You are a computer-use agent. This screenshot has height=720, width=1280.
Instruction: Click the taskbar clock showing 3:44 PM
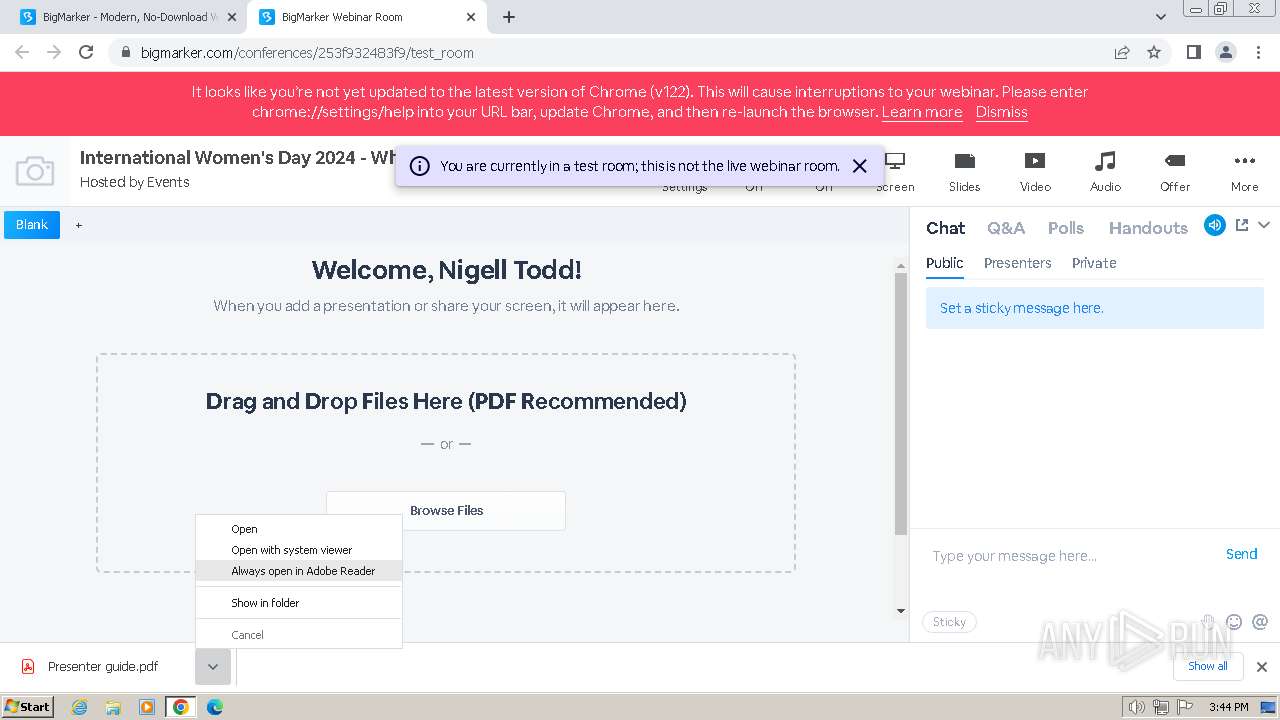click(1228, 707)
